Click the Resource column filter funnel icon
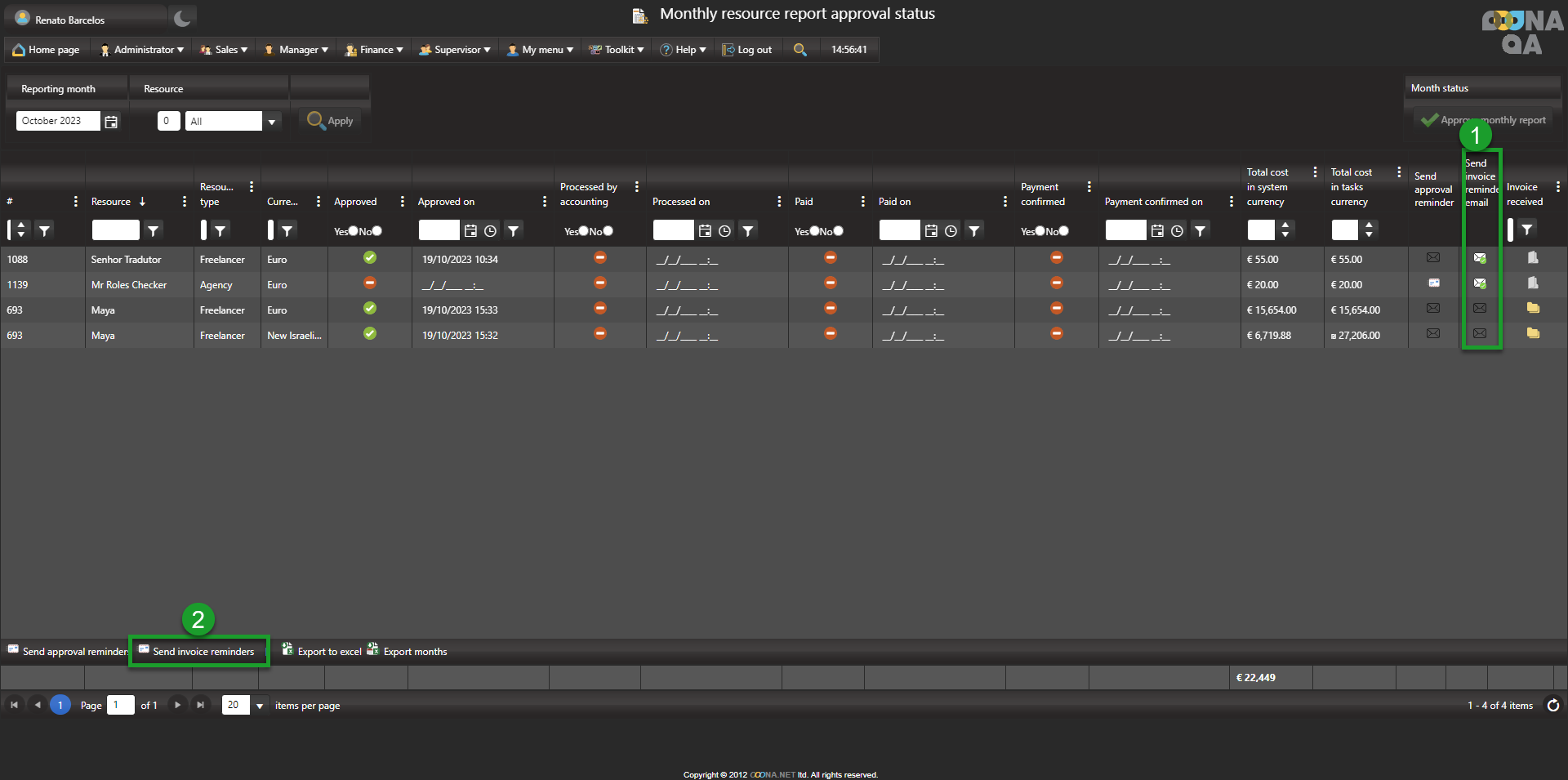Viewport: 1568px width, 780px height. 153,231
